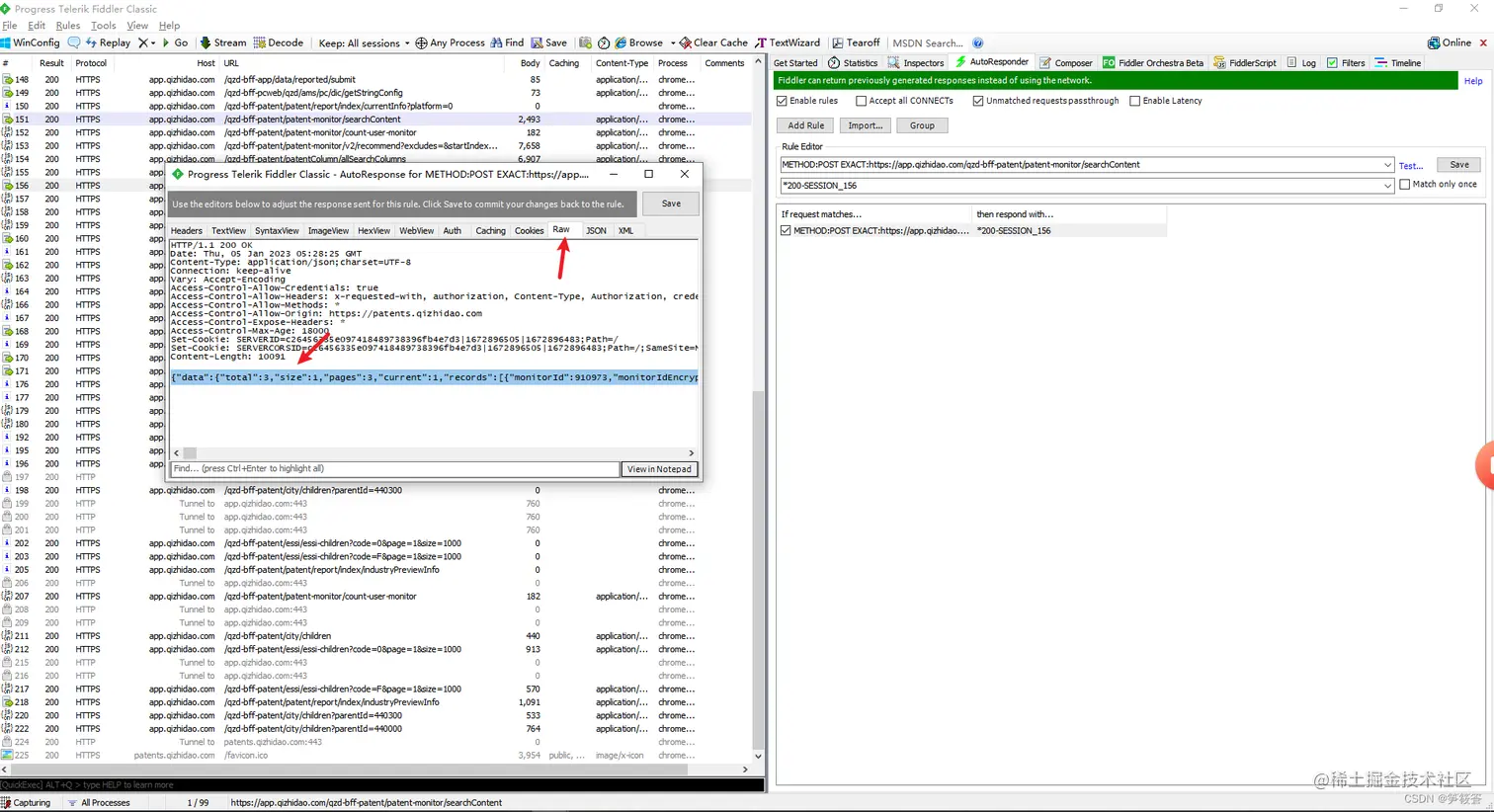This screenshot has height=812, width=1494.
Task: Check Enable Latency option
Action: 1134,101
